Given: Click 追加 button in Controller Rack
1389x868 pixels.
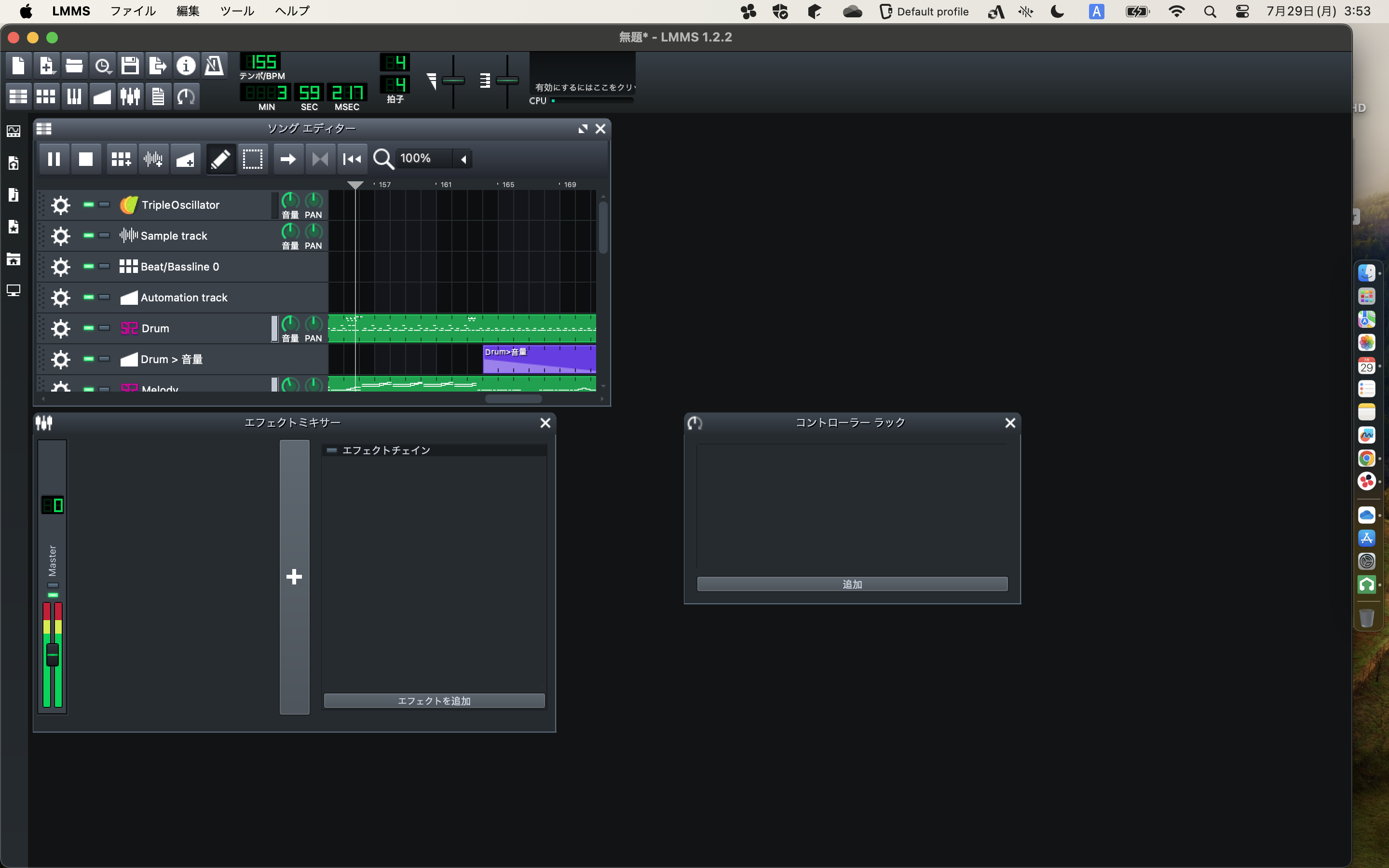Looking at the screenshot, I should (x=852, y=584).
